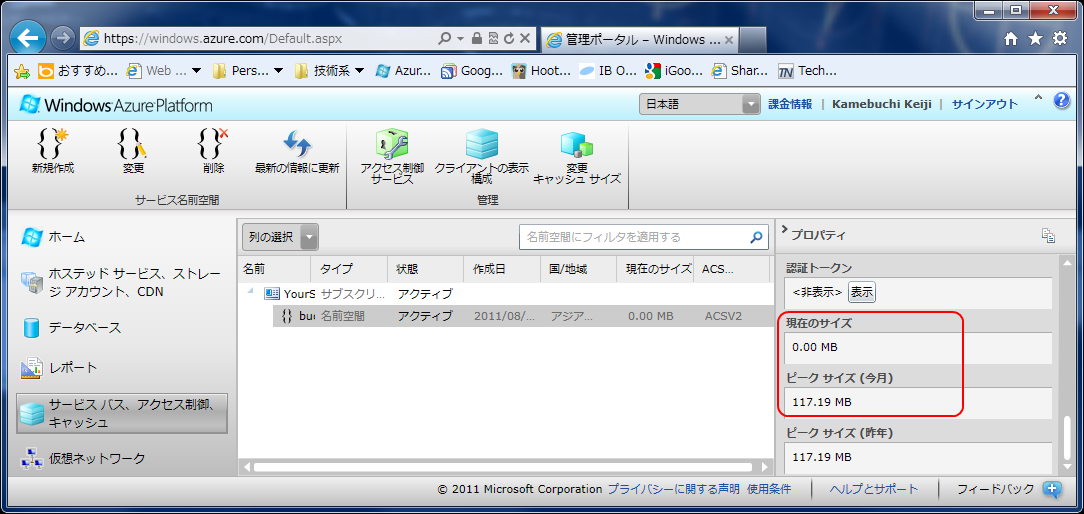The image size is (1084, 514).
Task: Open 列の選択 column chooser dropdown
Action: click(280, 237)
